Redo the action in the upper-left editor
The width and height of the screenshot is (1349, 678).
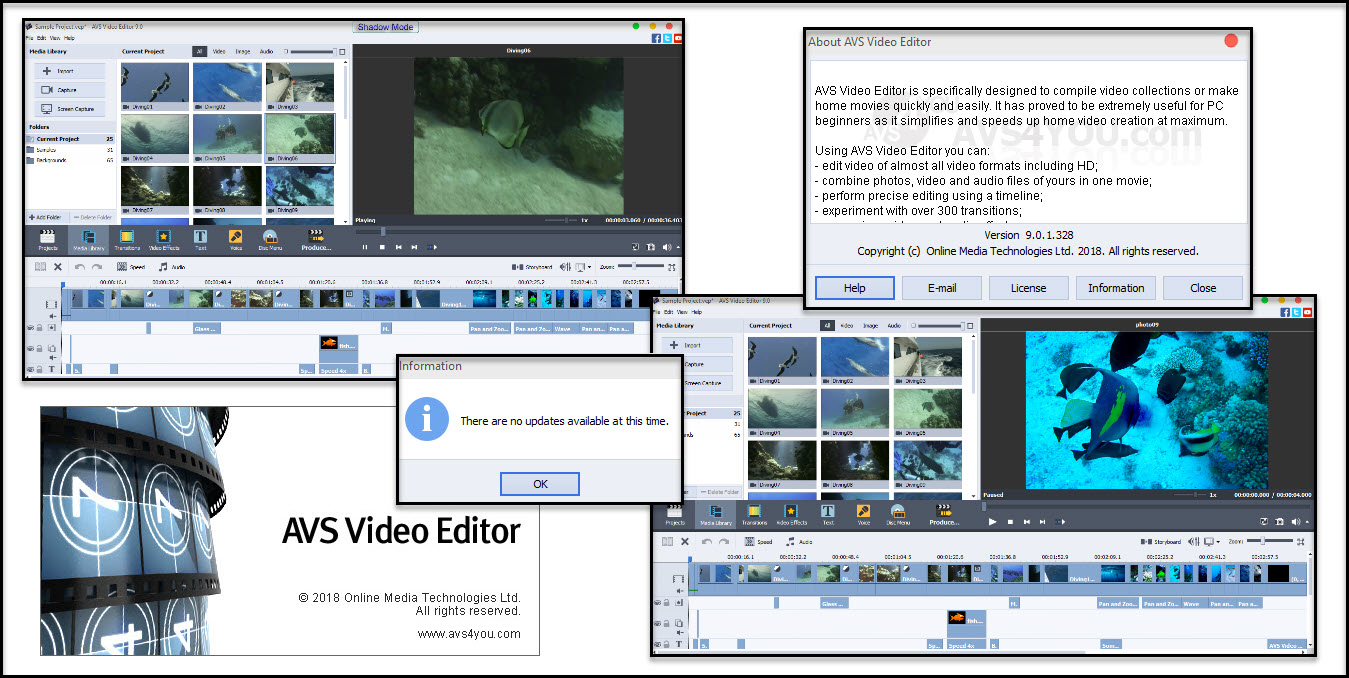pyautogui.click(x=97, y=267)
